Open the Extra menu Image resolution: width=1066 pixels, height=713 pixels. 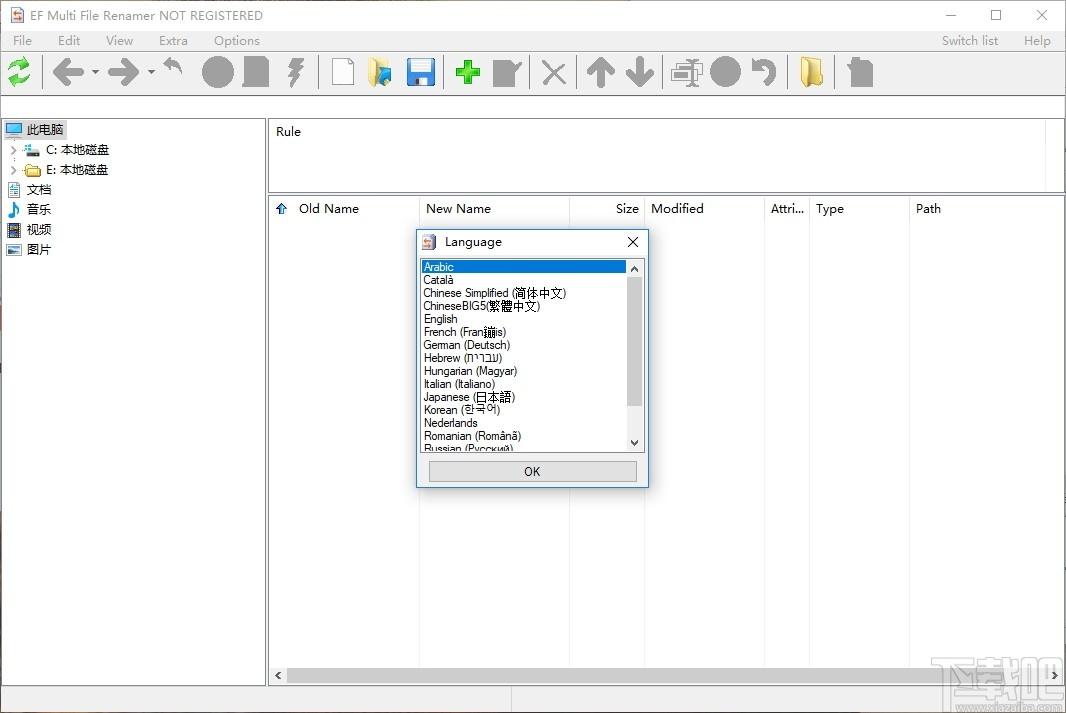click(x=173, y=41)
